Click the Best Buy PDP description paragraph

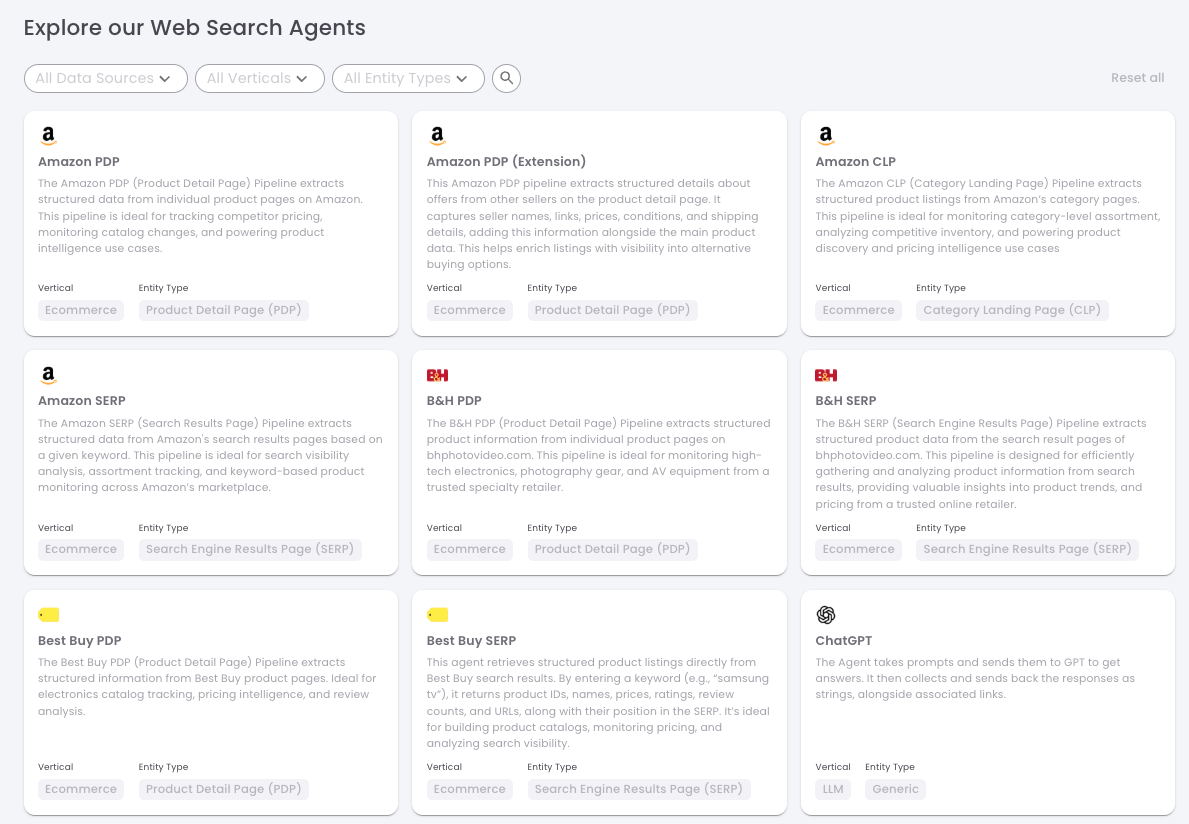(x=207, y=687)
